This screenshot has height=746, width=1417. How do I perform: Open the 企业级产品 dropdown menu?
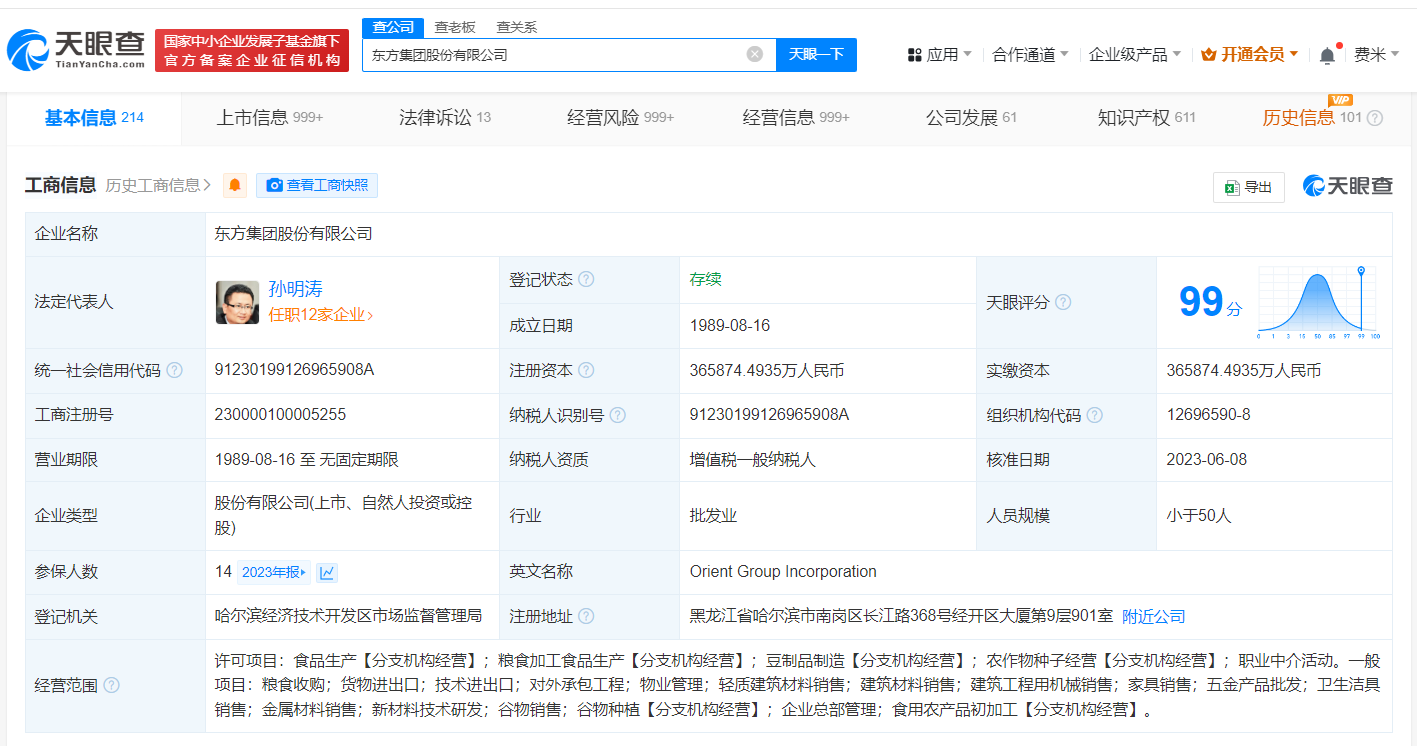pos(1131,54)
